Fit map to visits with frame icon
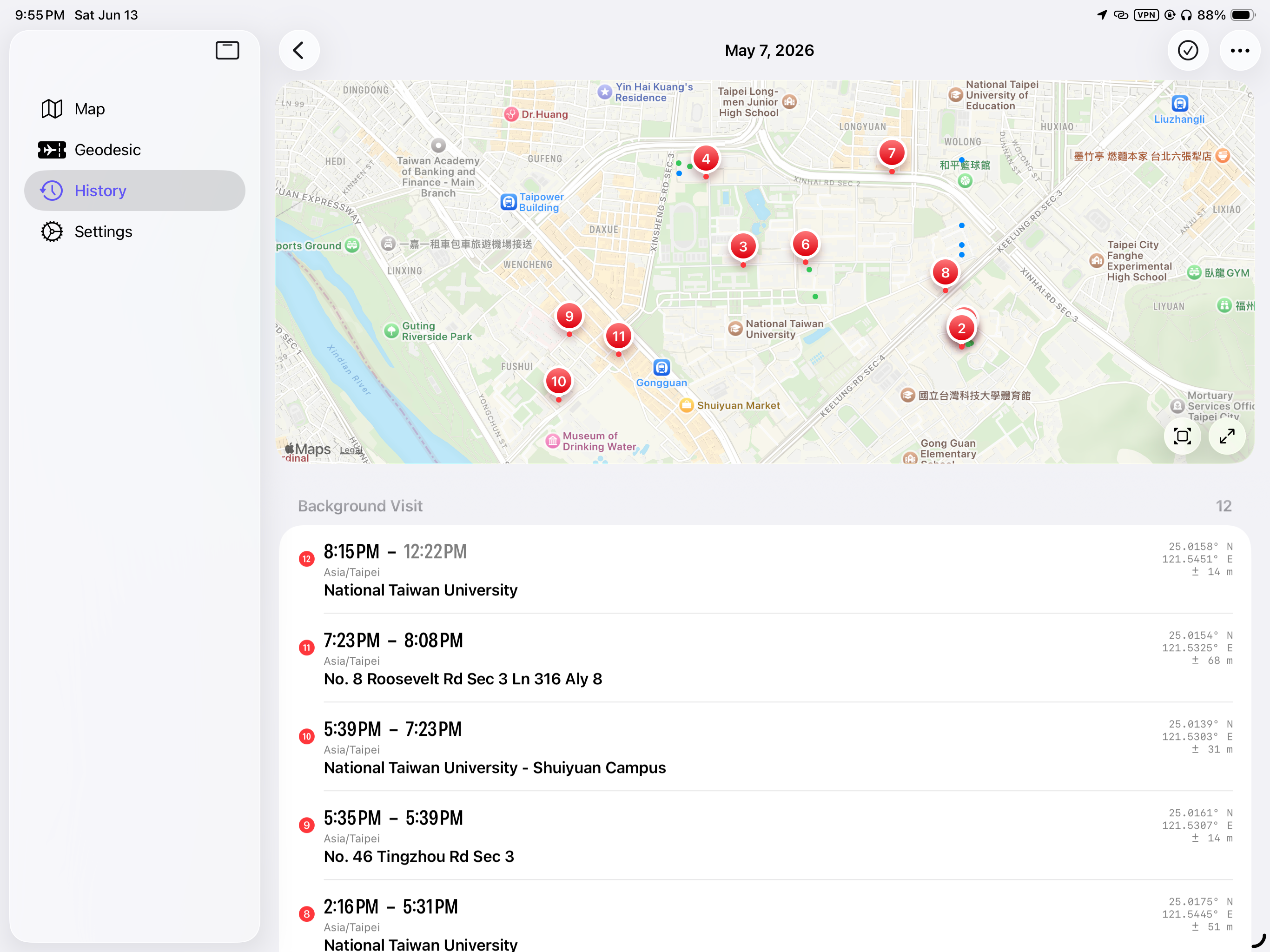Screen dimensions: 1270x952 click(x=1182, y=436)
